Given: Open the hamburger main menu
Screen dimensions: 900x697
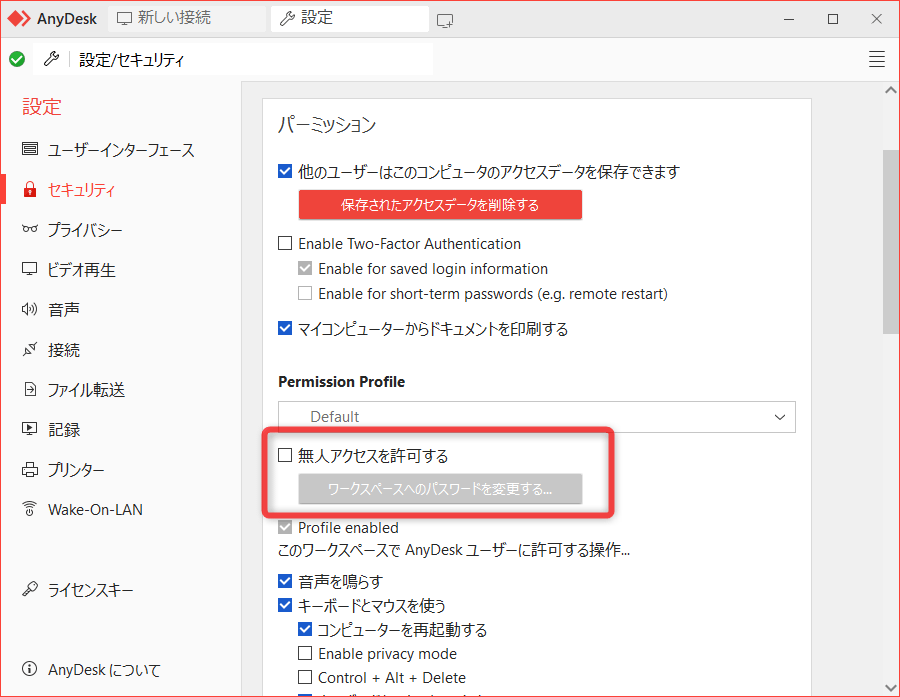Looking at the screenshot, I should 876,59.
